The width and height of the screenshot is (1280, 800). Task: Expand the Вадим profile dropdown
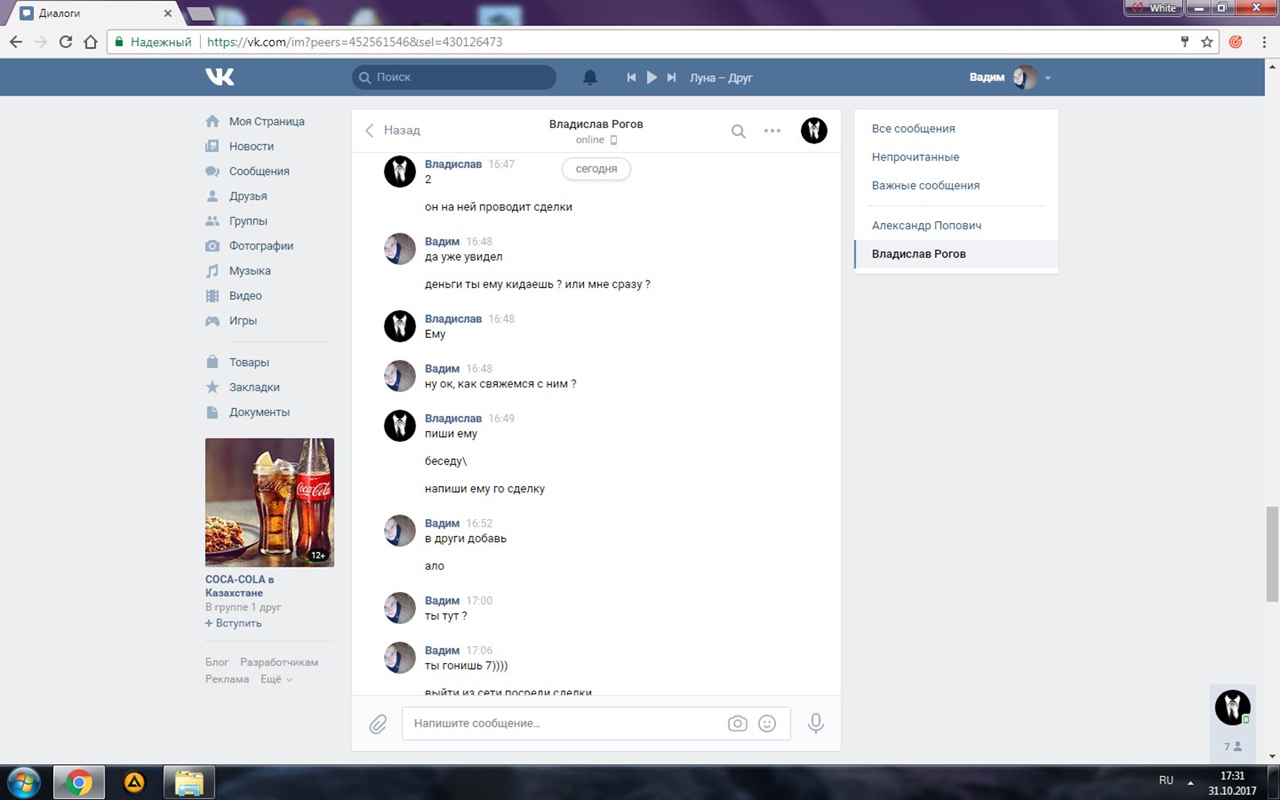pos(1047,78)
